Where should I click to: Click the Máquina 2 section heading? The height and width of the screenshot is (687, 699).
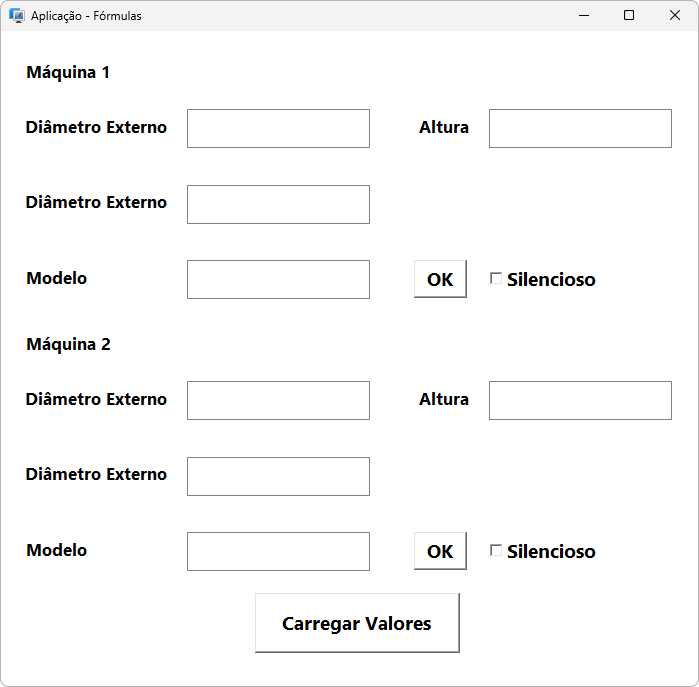68,345
